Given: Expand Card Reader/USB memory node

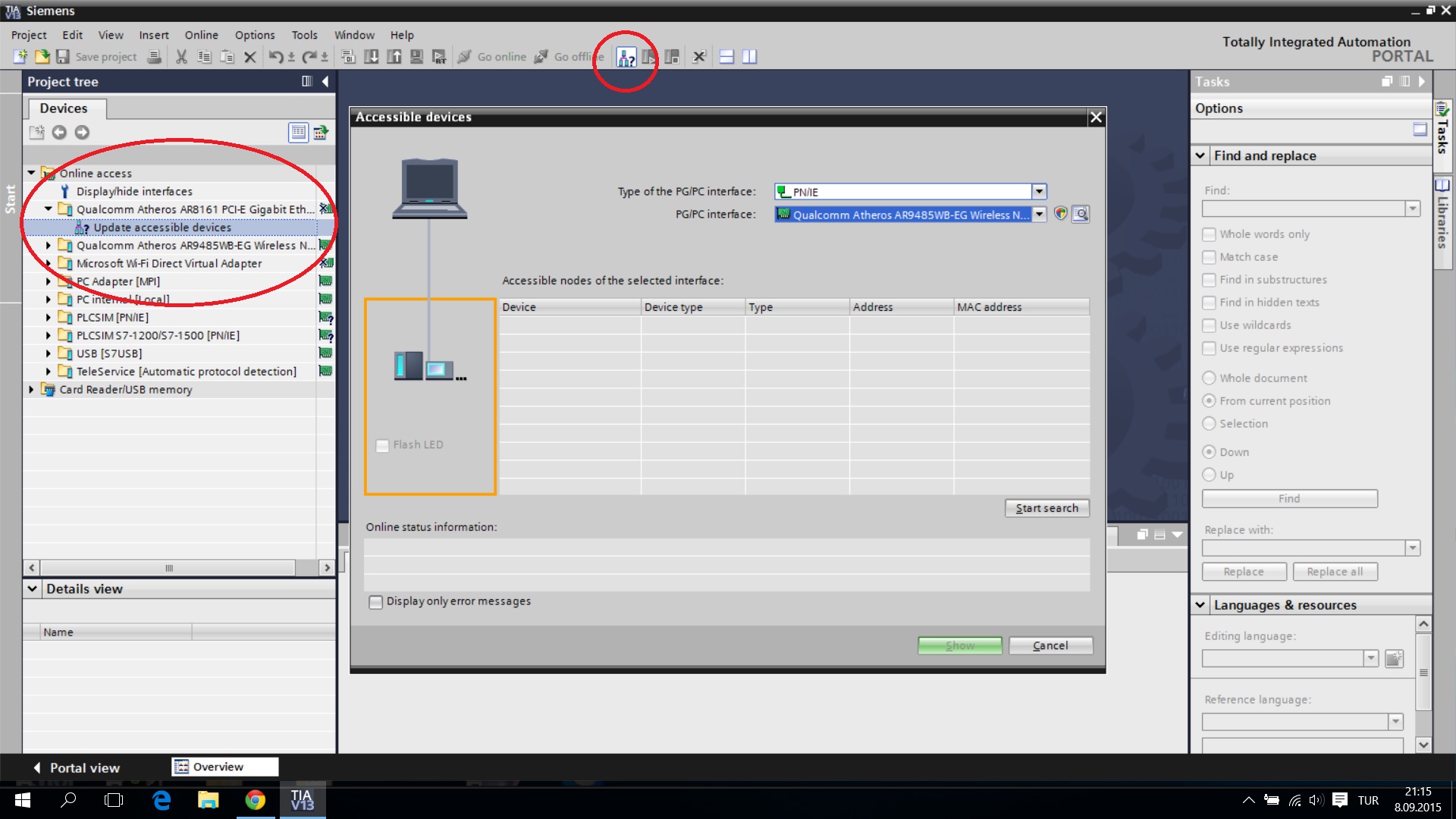Looking at the screenshot, I should click(31, 390).
